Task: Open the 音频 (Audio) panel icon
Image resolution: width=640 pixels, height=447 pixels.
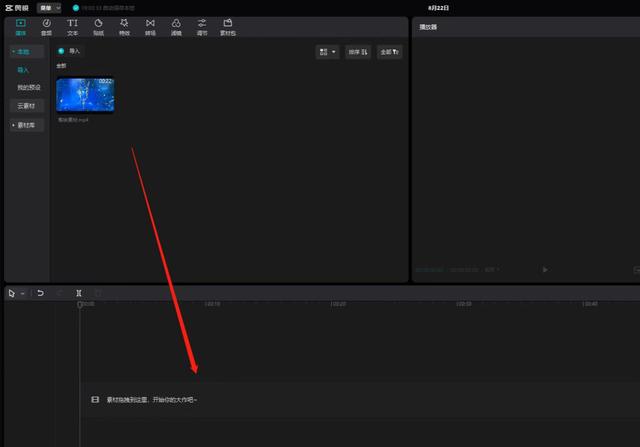Action: click(46, 26)
